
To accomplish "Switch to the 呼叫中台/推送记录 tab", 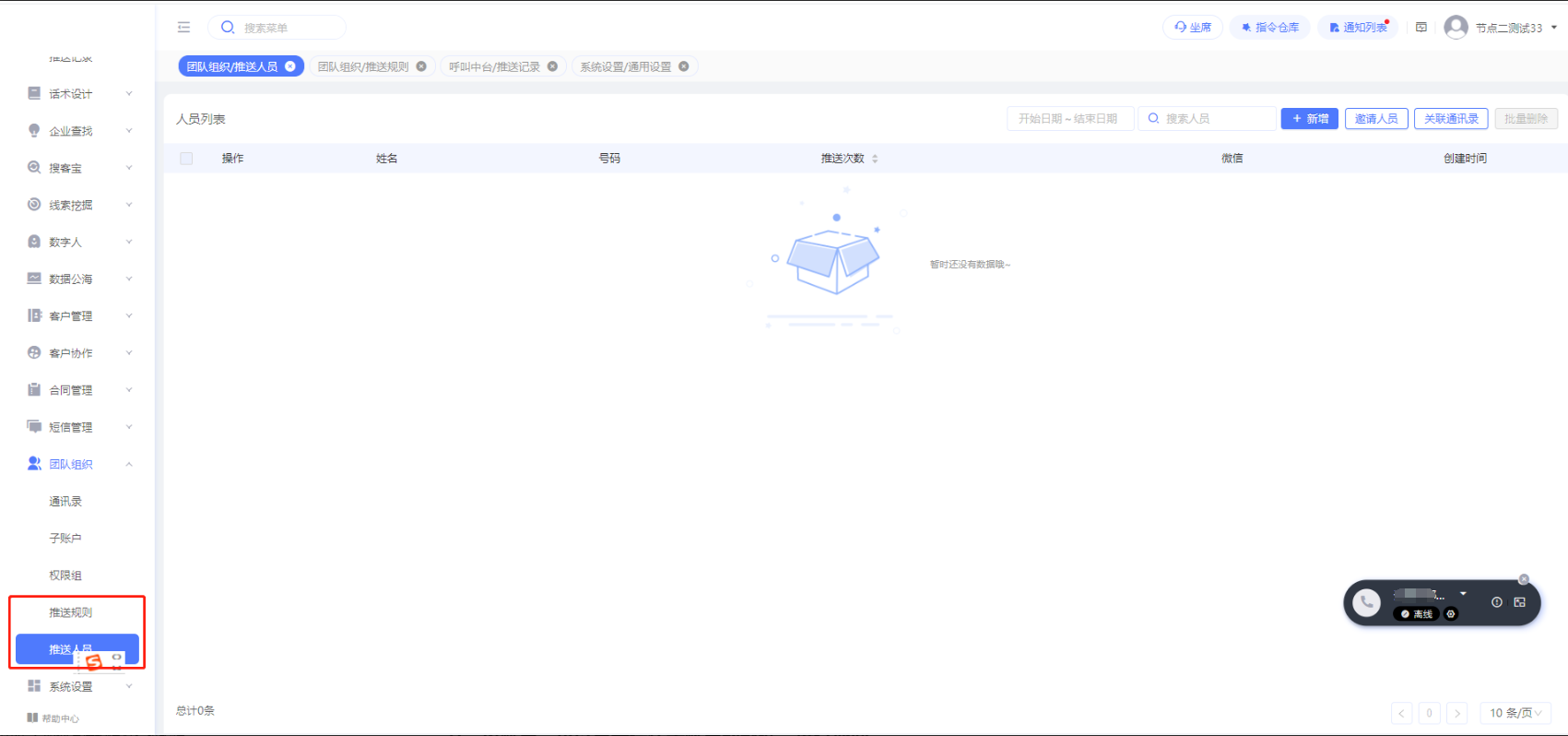I will (494, 66).
